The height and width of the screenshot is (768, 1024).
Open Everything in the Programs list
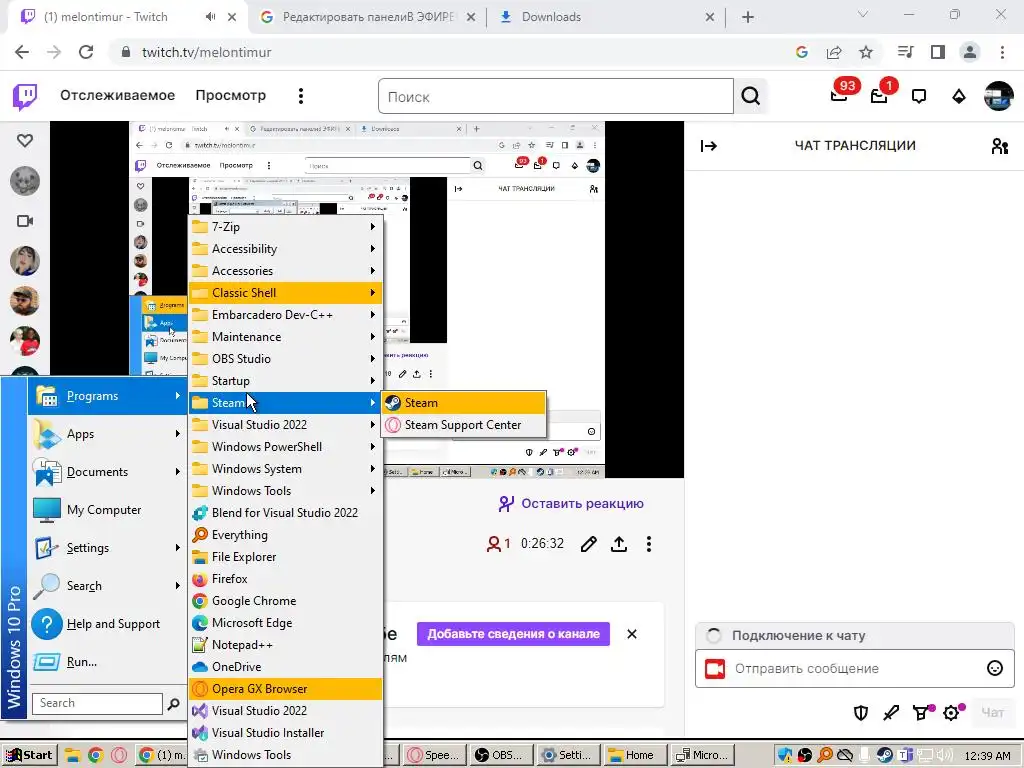pos(285,535)
